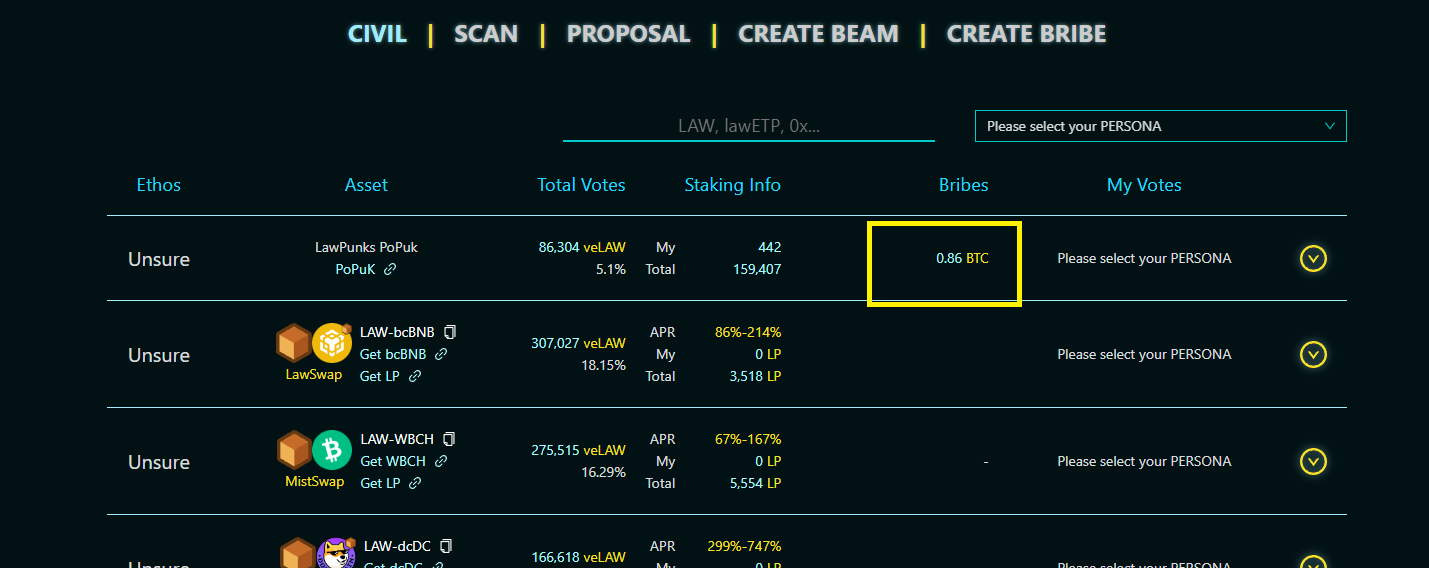Screen dimensions: 1429x568
Task: Click the link icon next to Get bcBNB
Action: point(441,354)
